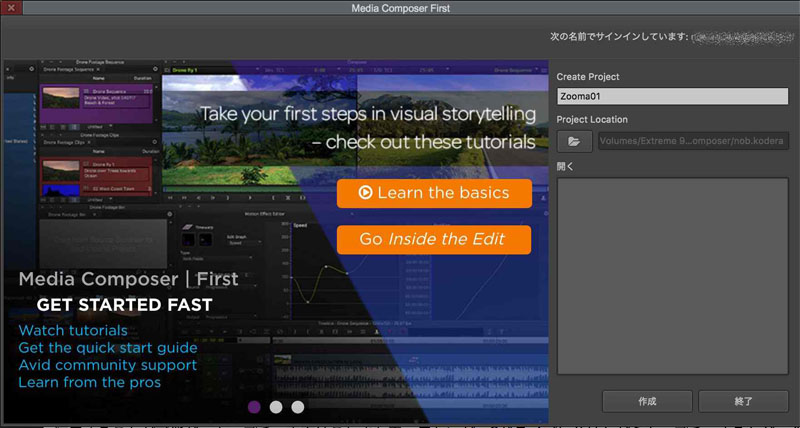
Task: Open Learn from the pros link
Action: (x=89, y=382)
